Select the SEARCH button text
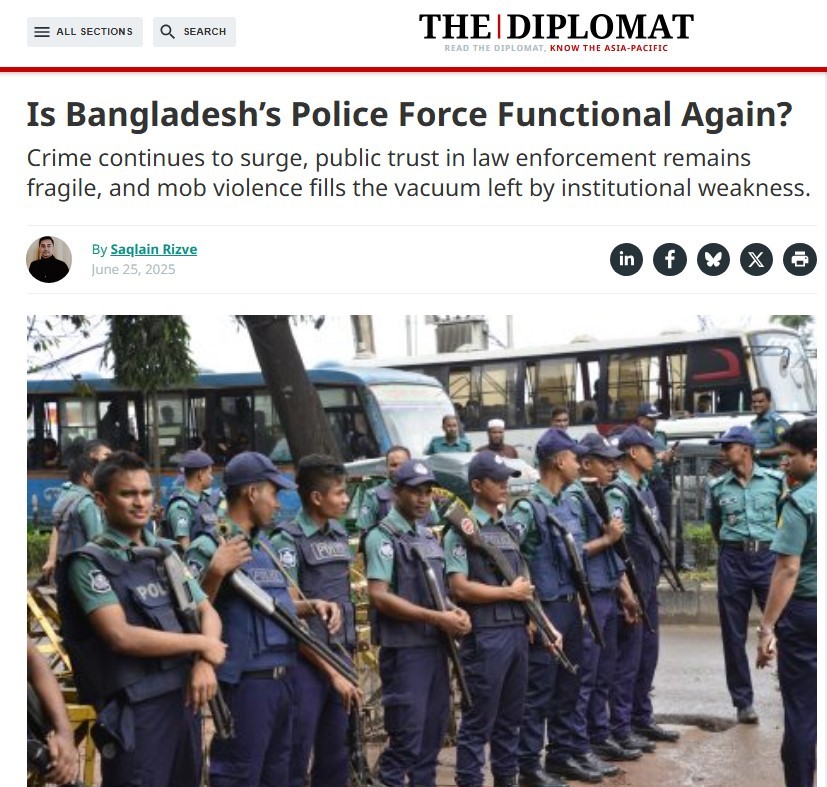The image size is (827, 787). (205, 32)
